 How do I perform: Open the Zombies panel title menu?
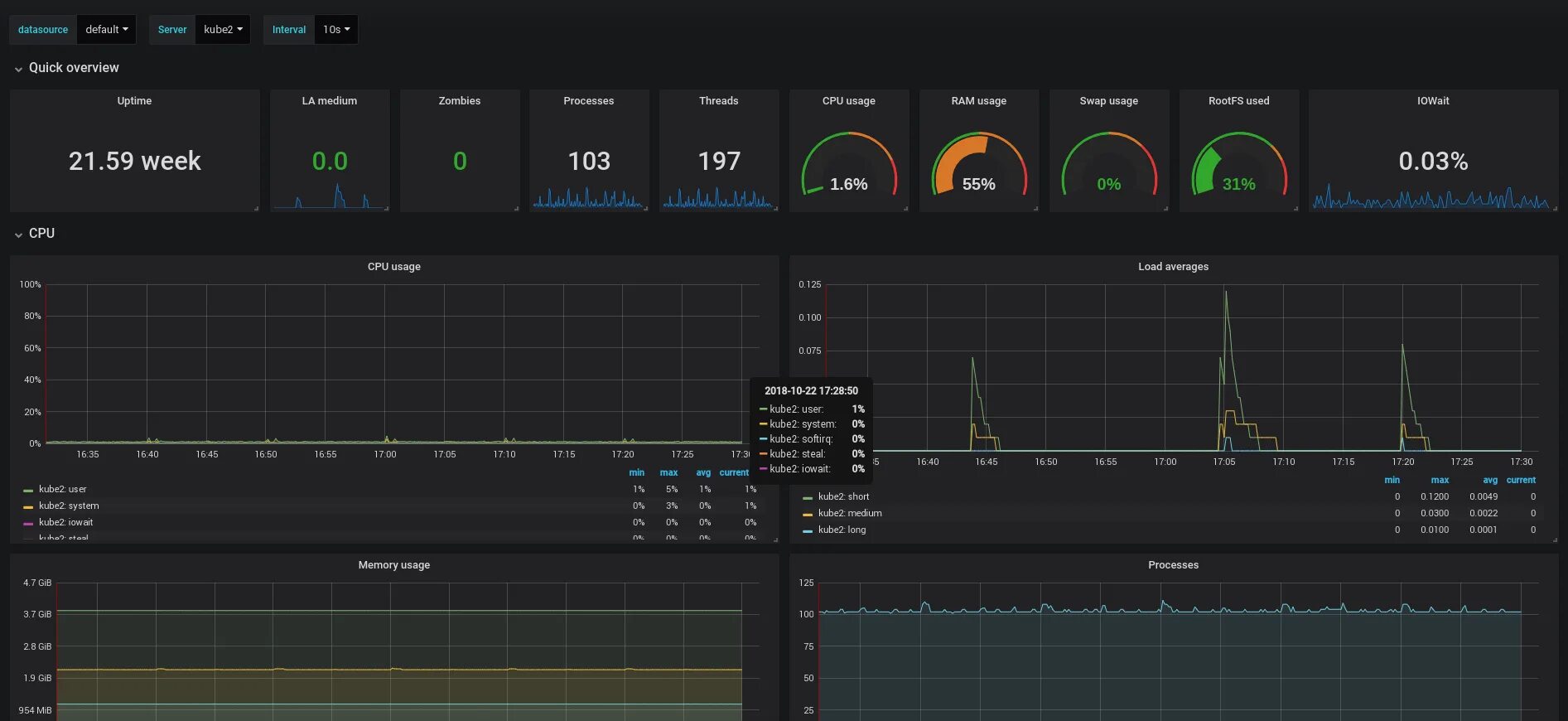[460, 101]
